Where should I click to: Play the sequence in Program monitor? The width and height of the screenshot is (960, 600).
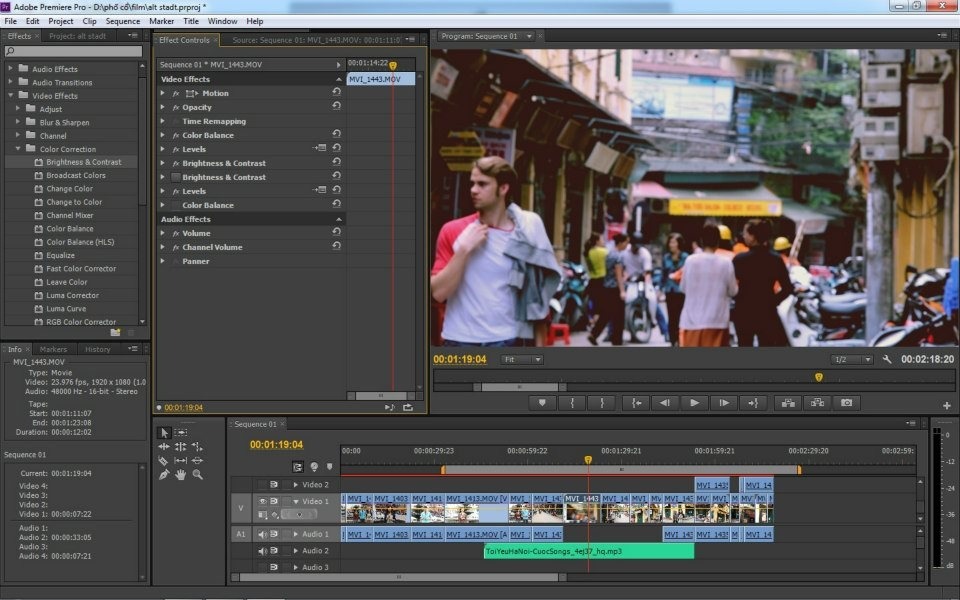[694, 403]
